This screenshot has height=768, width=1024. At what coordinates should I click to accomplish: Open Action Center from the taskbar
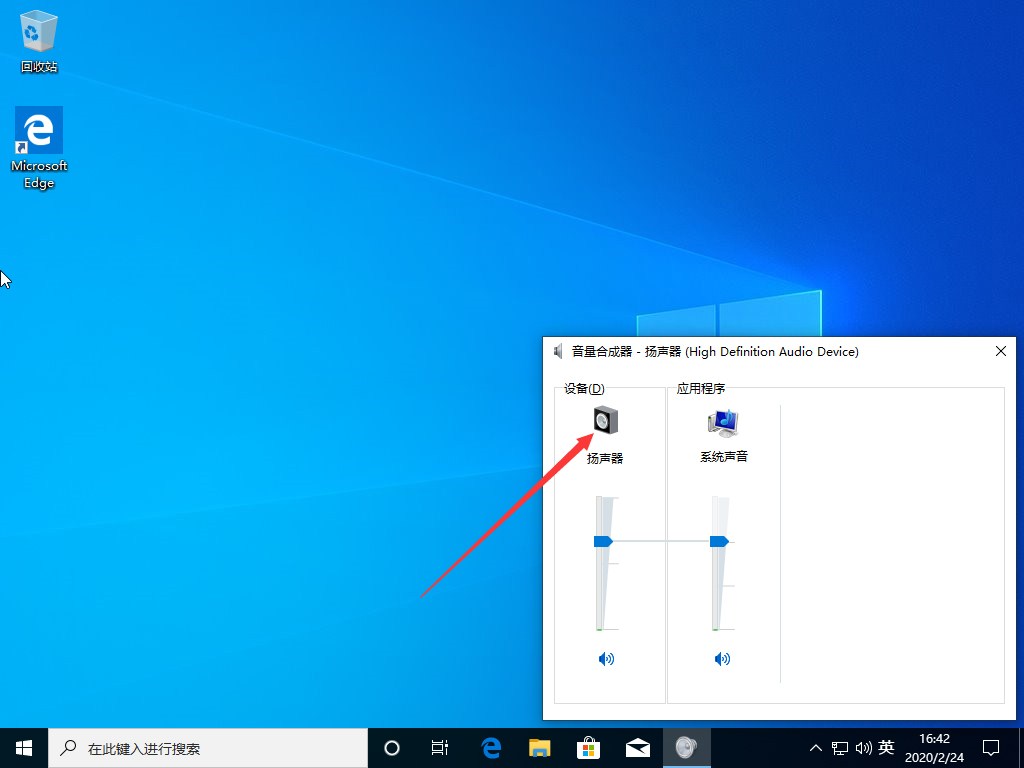[x=991, y=747]
